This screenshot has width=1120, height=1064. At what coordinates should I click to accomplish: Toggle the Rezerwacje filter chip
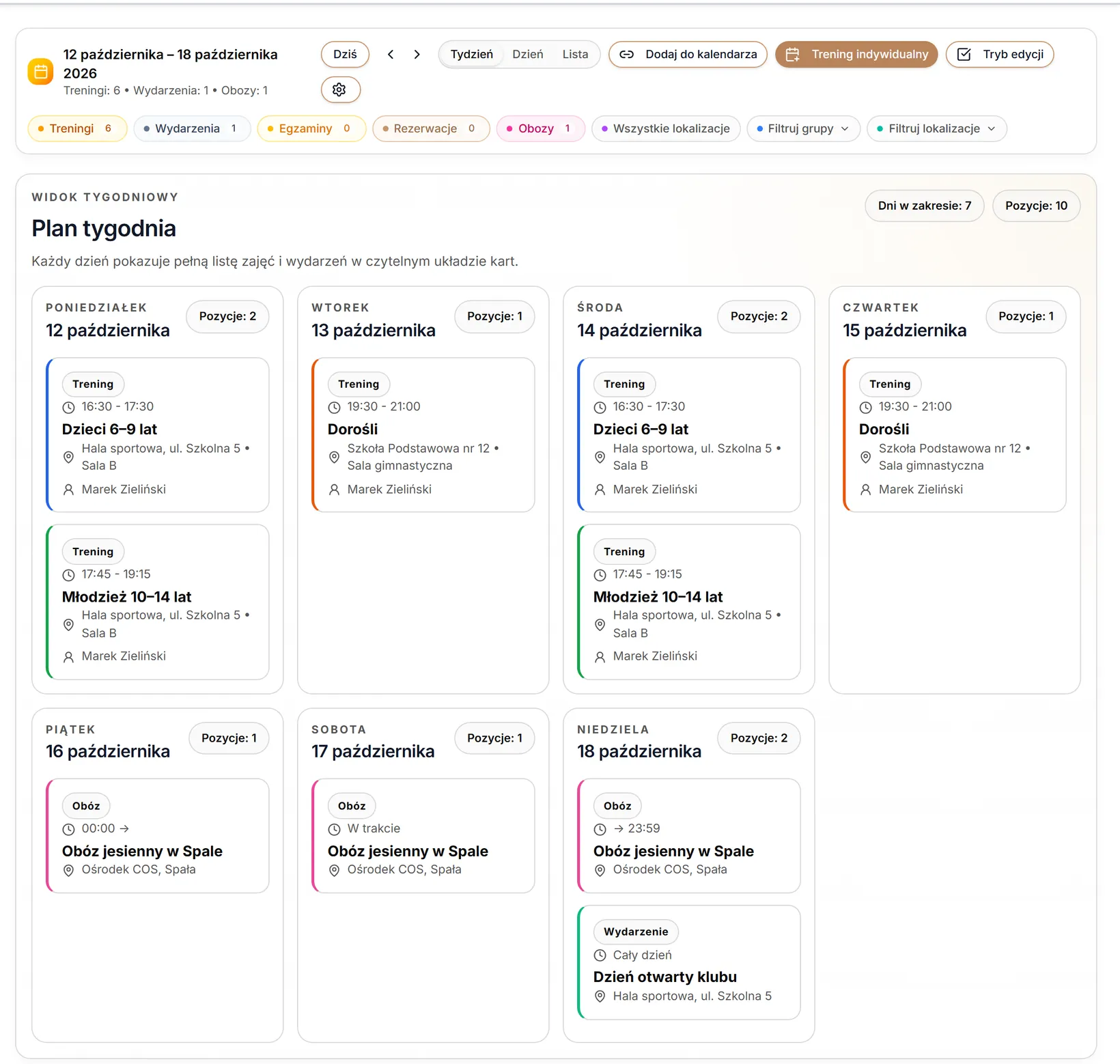click(431, 128)
